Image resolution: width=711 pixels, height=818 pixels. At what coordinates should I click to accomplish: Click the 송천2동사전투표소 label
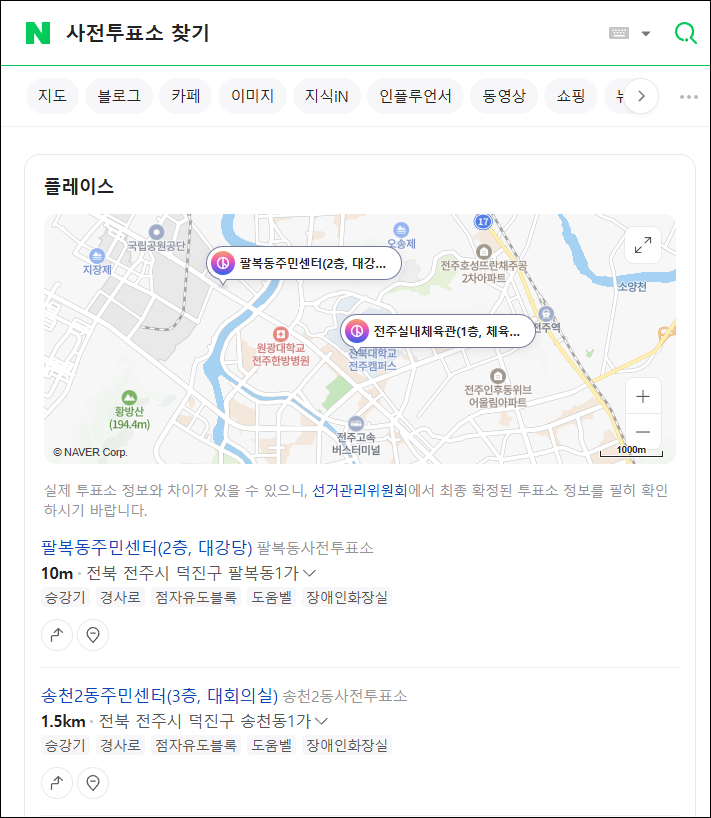coord(345,696)
